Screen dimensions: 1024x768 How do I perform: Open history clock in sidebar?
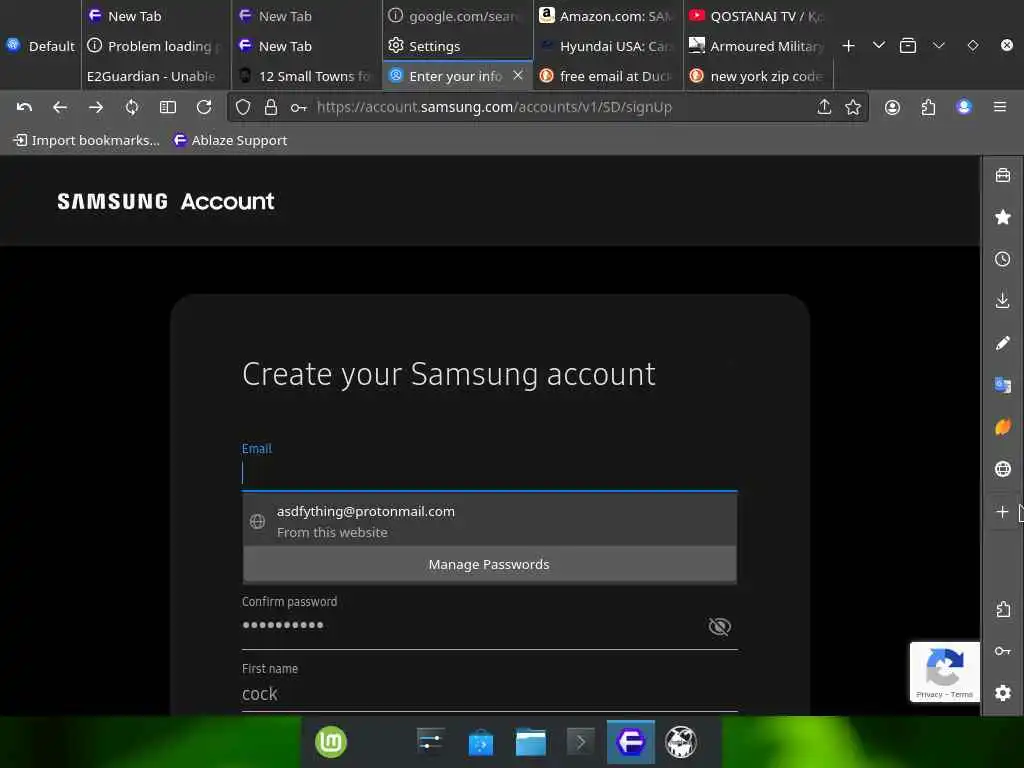pyautogui.click(x=1003, y=259)
